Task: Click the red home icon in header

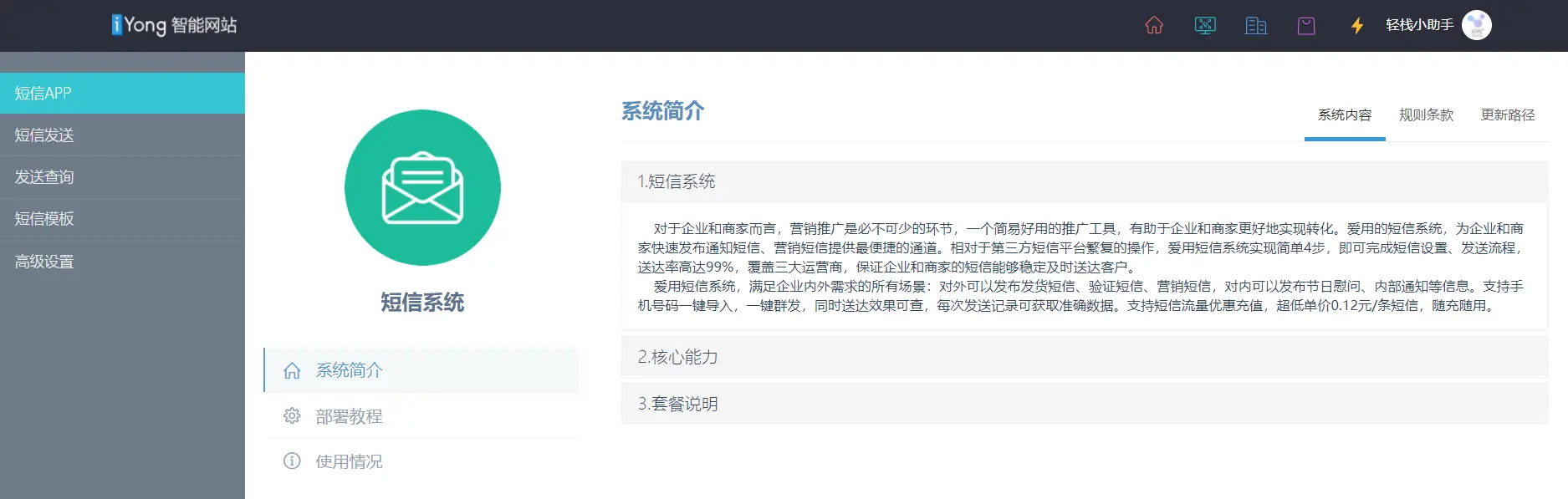Action: coord(1154,25)
